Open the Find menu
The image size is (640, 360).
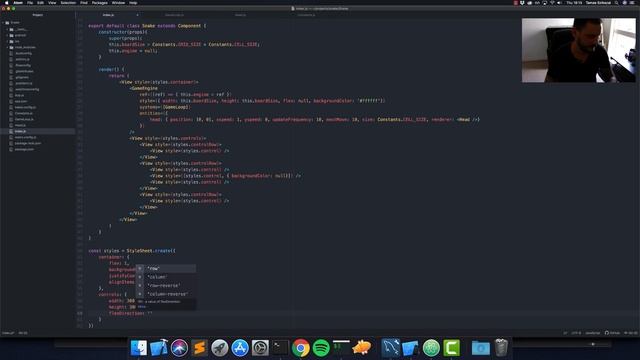[84, 3]
